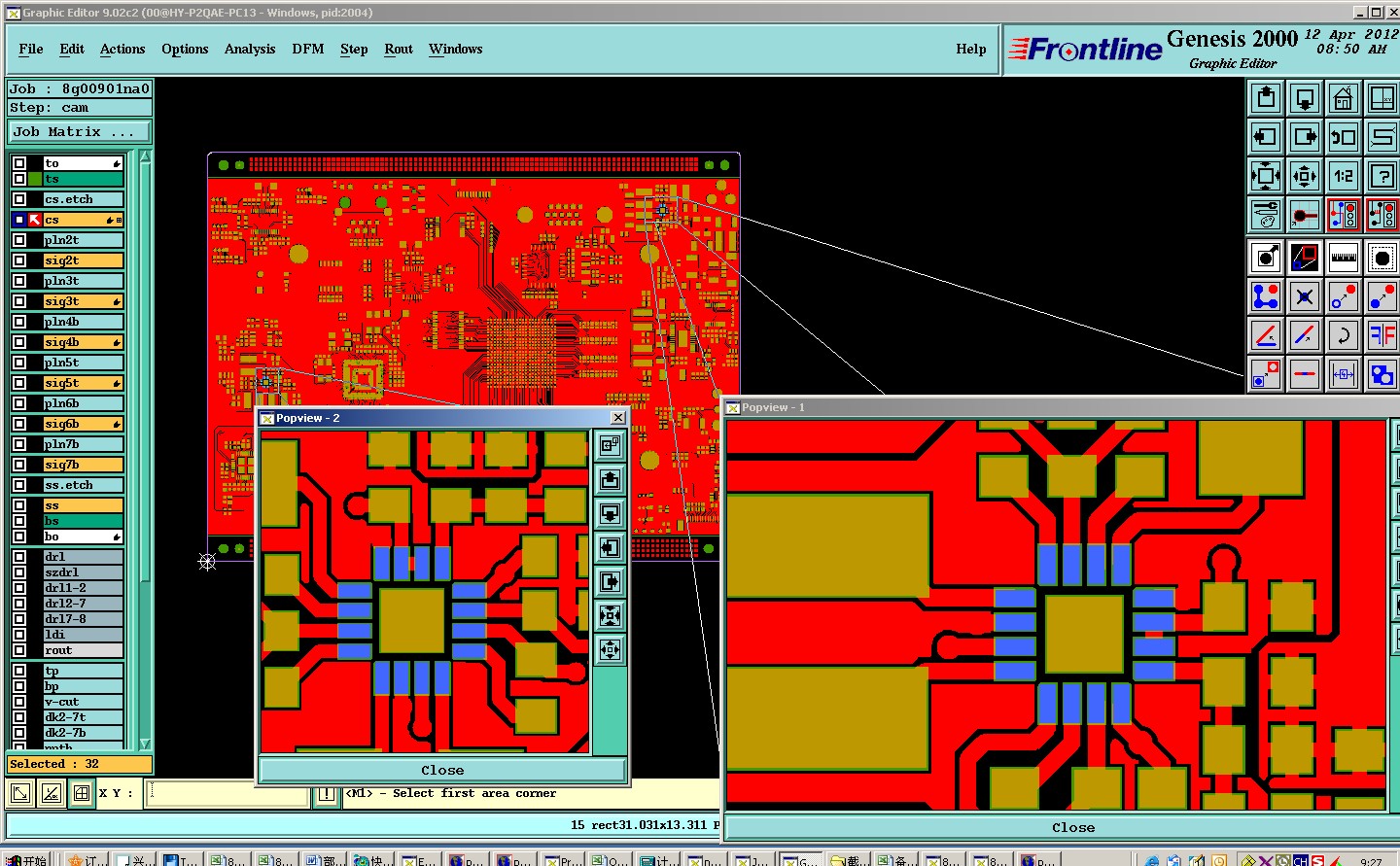Viewport: 1400px width, 866px height.
Task: Select the connected blue nodes net tool
Action: point(1266,296)
